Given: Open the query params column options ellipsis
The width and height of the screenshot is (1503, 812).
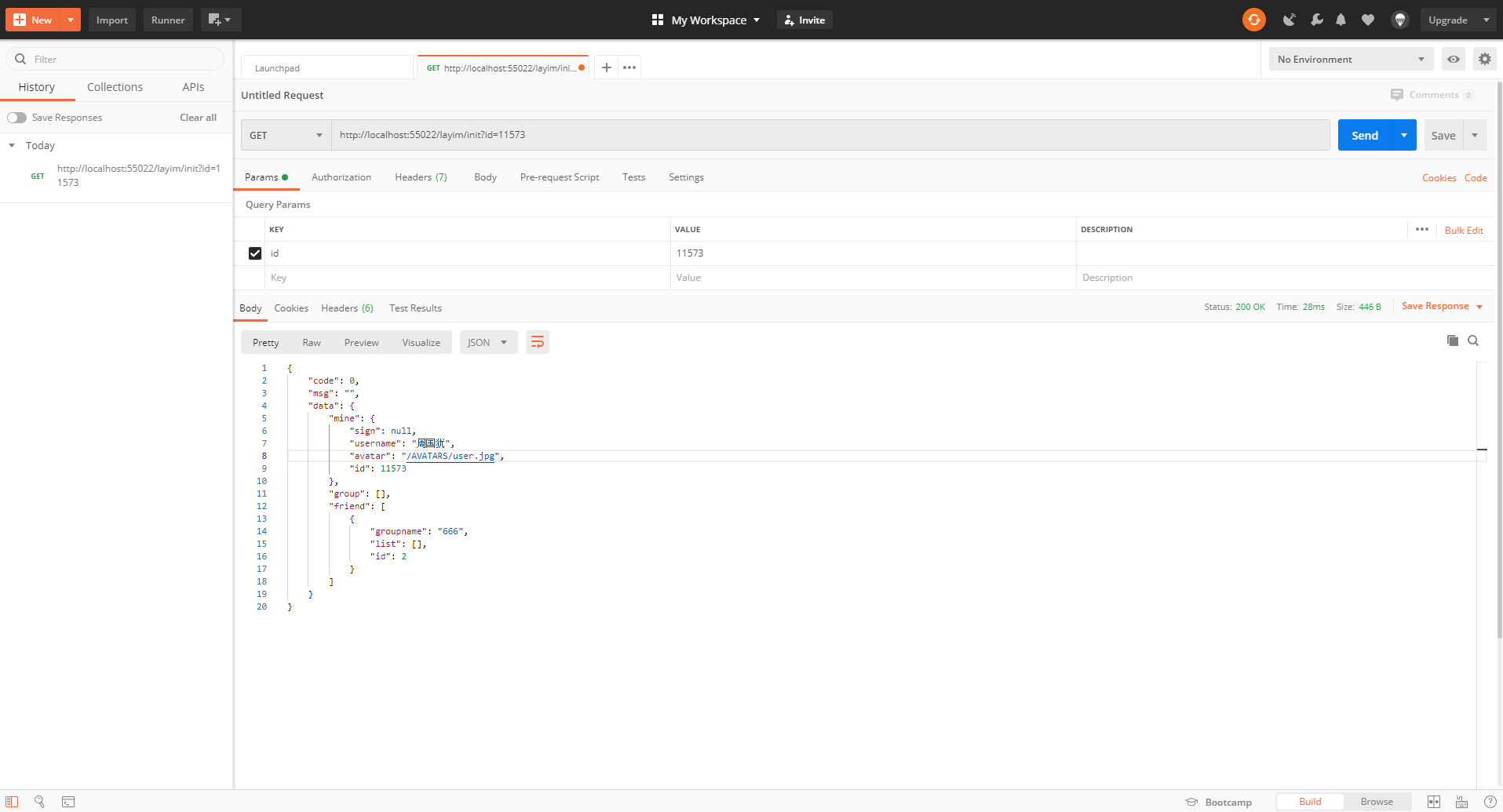Looking at the screenshot, I should point(1422,229).
